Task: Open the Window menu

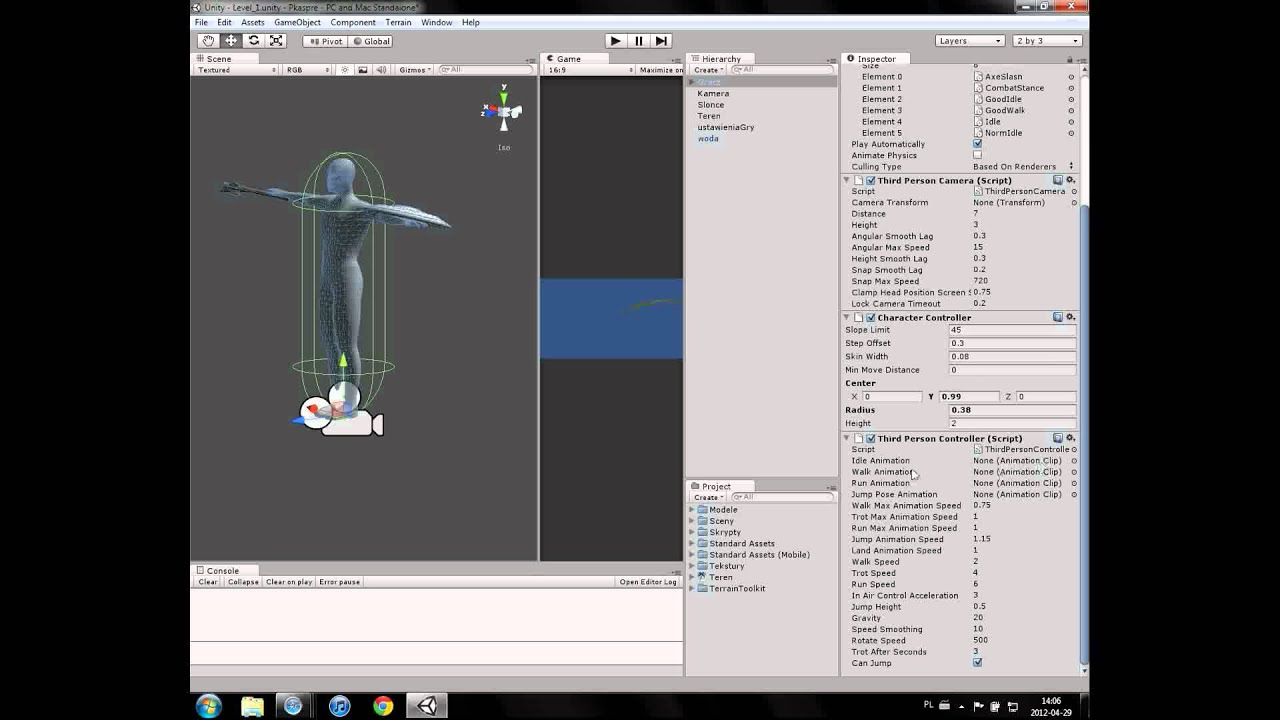Action: pyautogui.click(x=437, y=22)
